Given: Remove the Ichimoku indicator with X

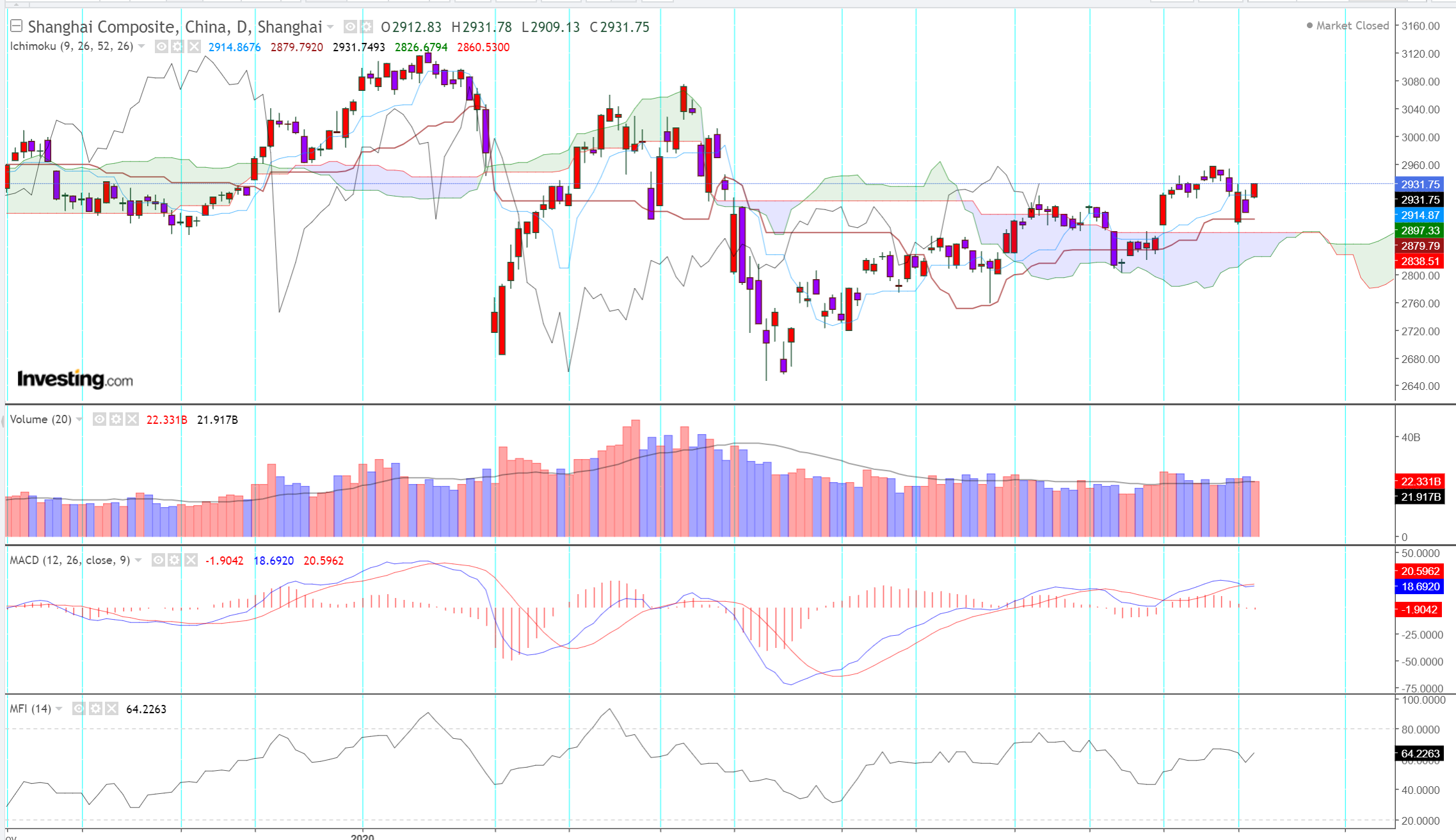Looking at the screenshot, I should (194, 47).
